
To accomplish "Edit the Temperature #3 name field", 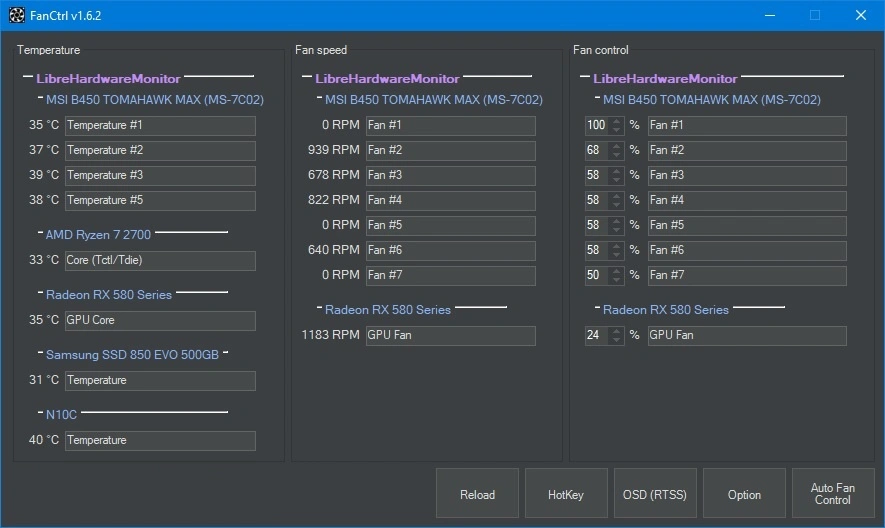I will click(160, 175).
